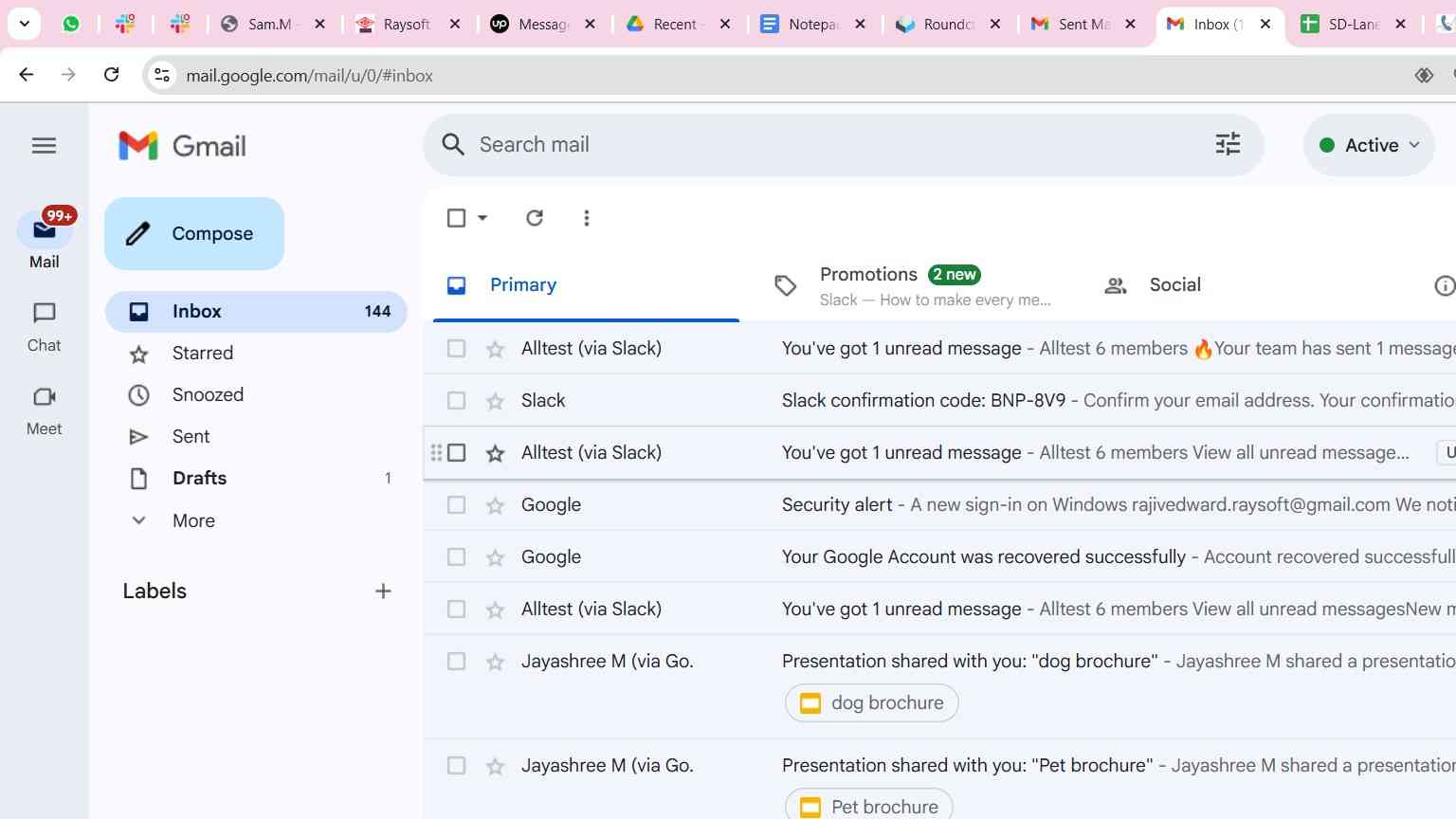Open select-all dropdown arrow
The height and width of the screenshot is (819, 1456).
coord(482,218)
